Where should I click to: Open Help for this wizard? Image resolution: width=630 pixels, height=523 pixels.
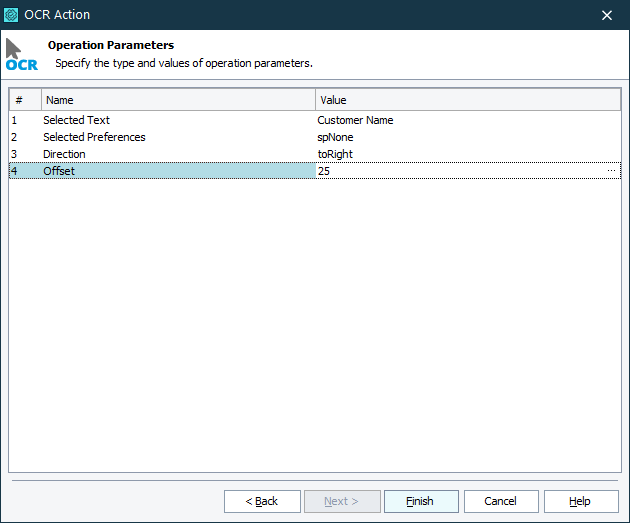click(580, 501)
